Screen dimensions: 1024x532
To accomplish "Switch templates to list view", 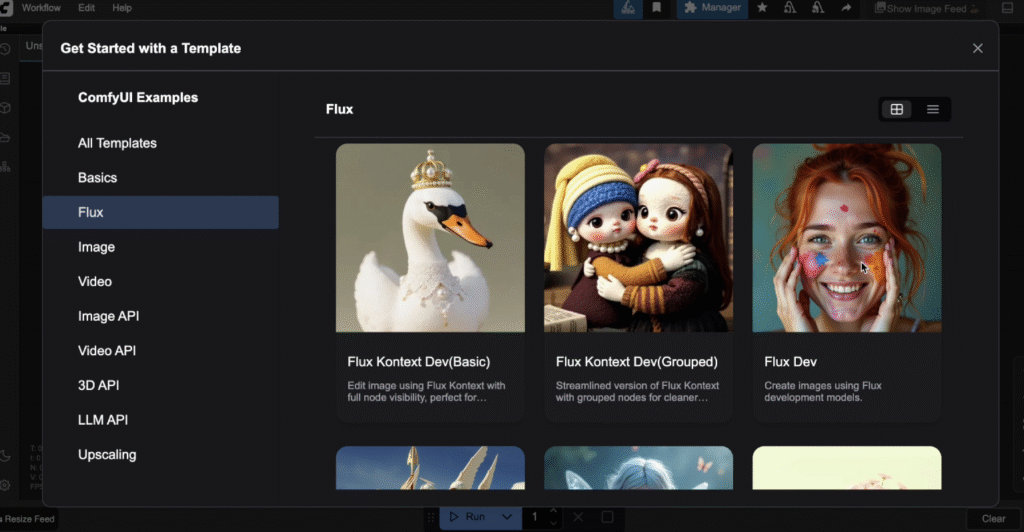I will point(932,109).
